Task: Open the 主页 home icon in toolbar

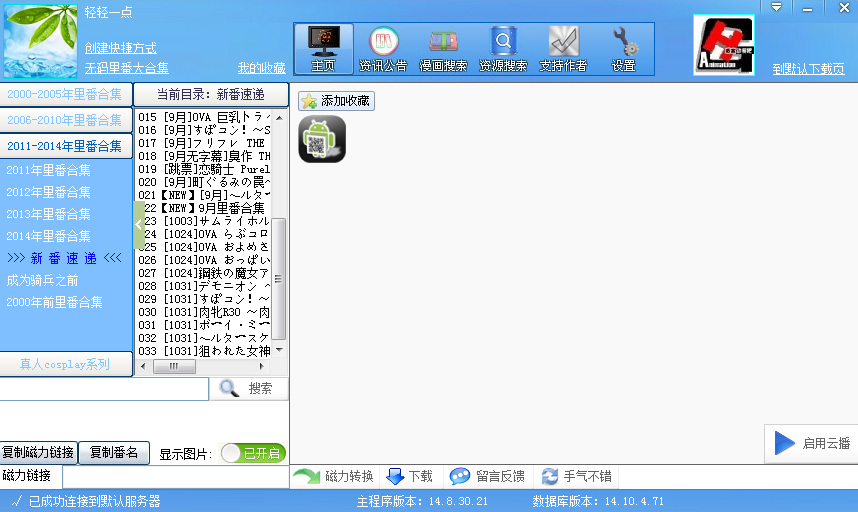Action: pyautogui.click(x=323, y=49)
